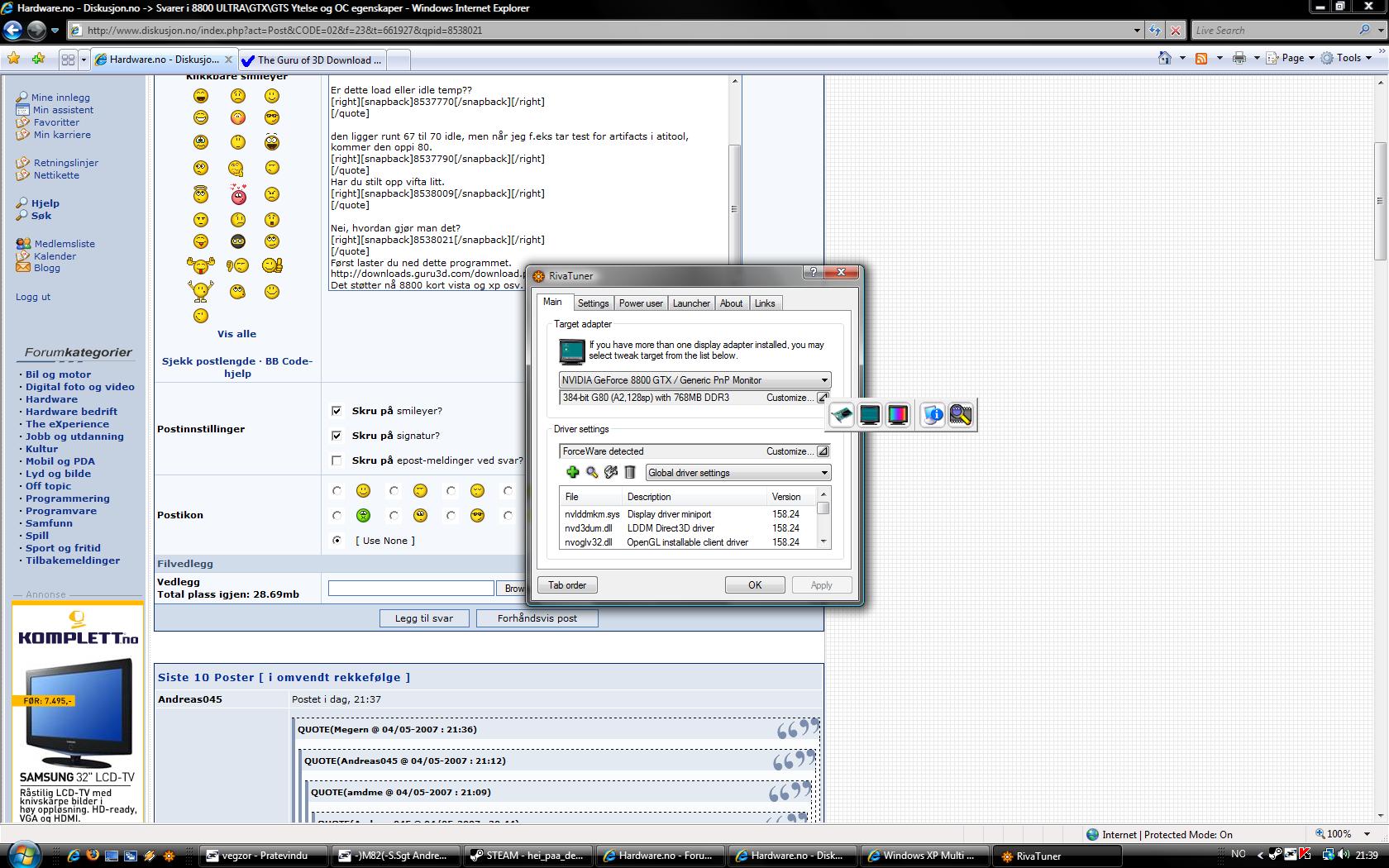Open the graphics subsystem info icon in flyout
The height and width of the screenshot is (868, 1389).
tap(933, 415)
